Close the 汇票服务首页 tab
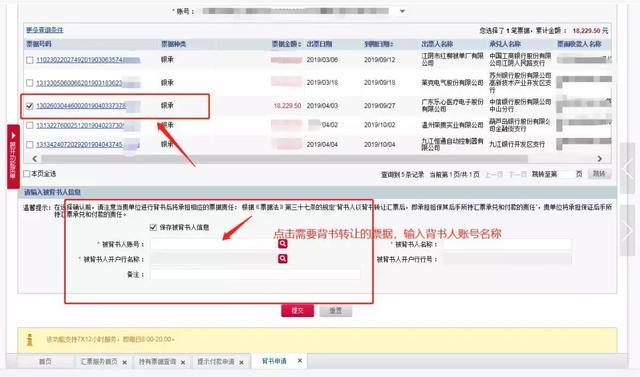640x377 pixels. pos(124,362)
